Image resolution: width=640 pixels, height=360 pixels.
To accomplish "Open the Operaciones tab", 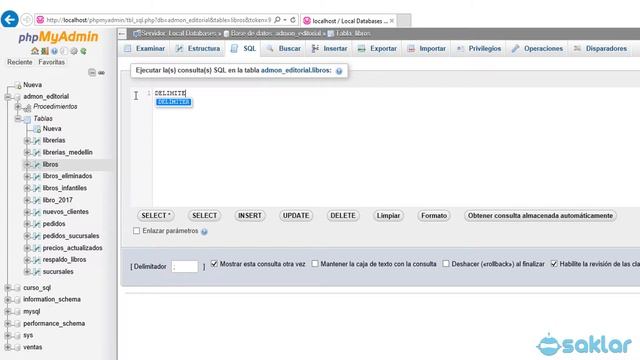I will click(538, 49).
